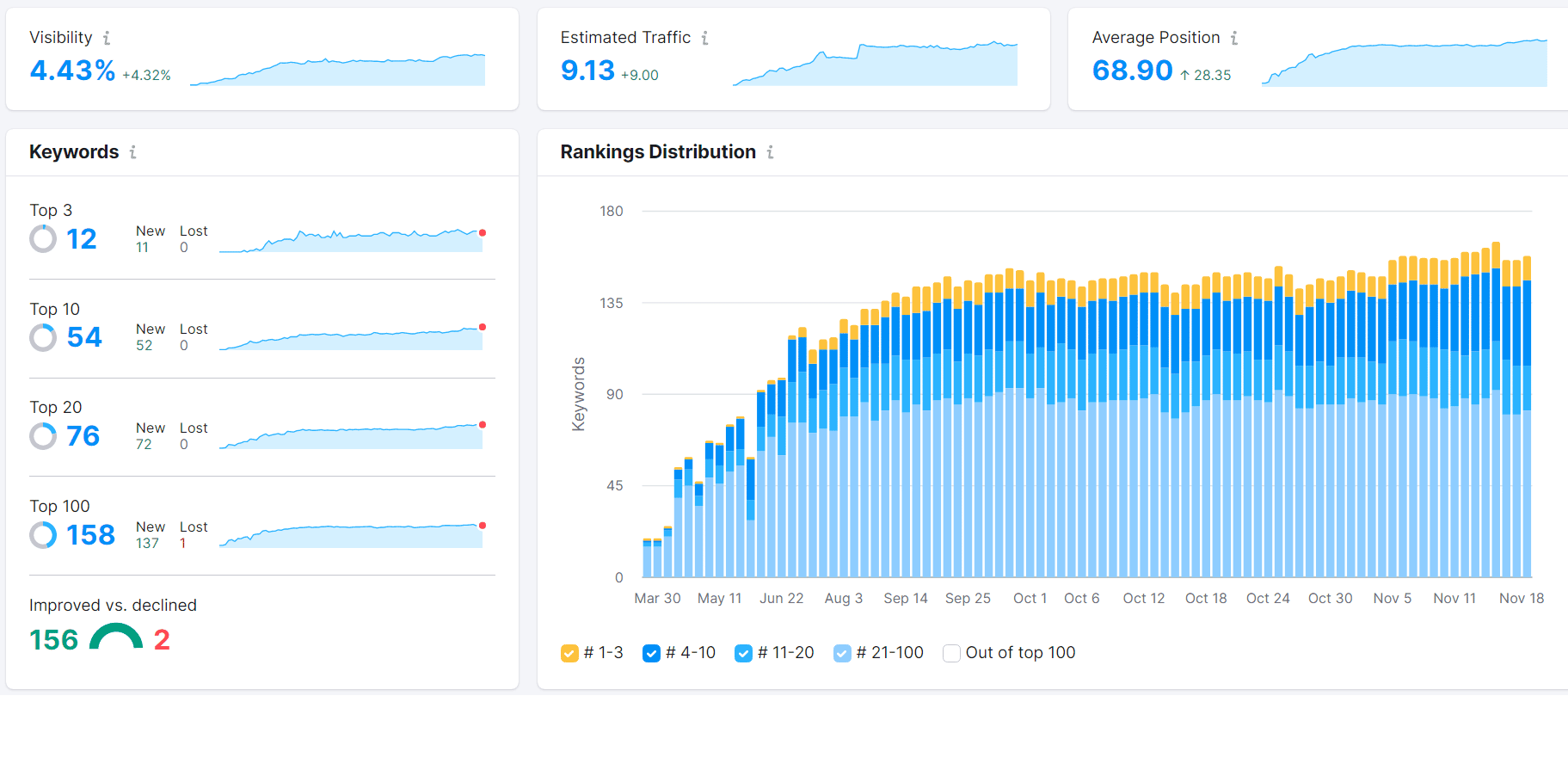Click the Estimated Traffic value 9.13
Screen dimensions: 1568x776
coord(587,71)
